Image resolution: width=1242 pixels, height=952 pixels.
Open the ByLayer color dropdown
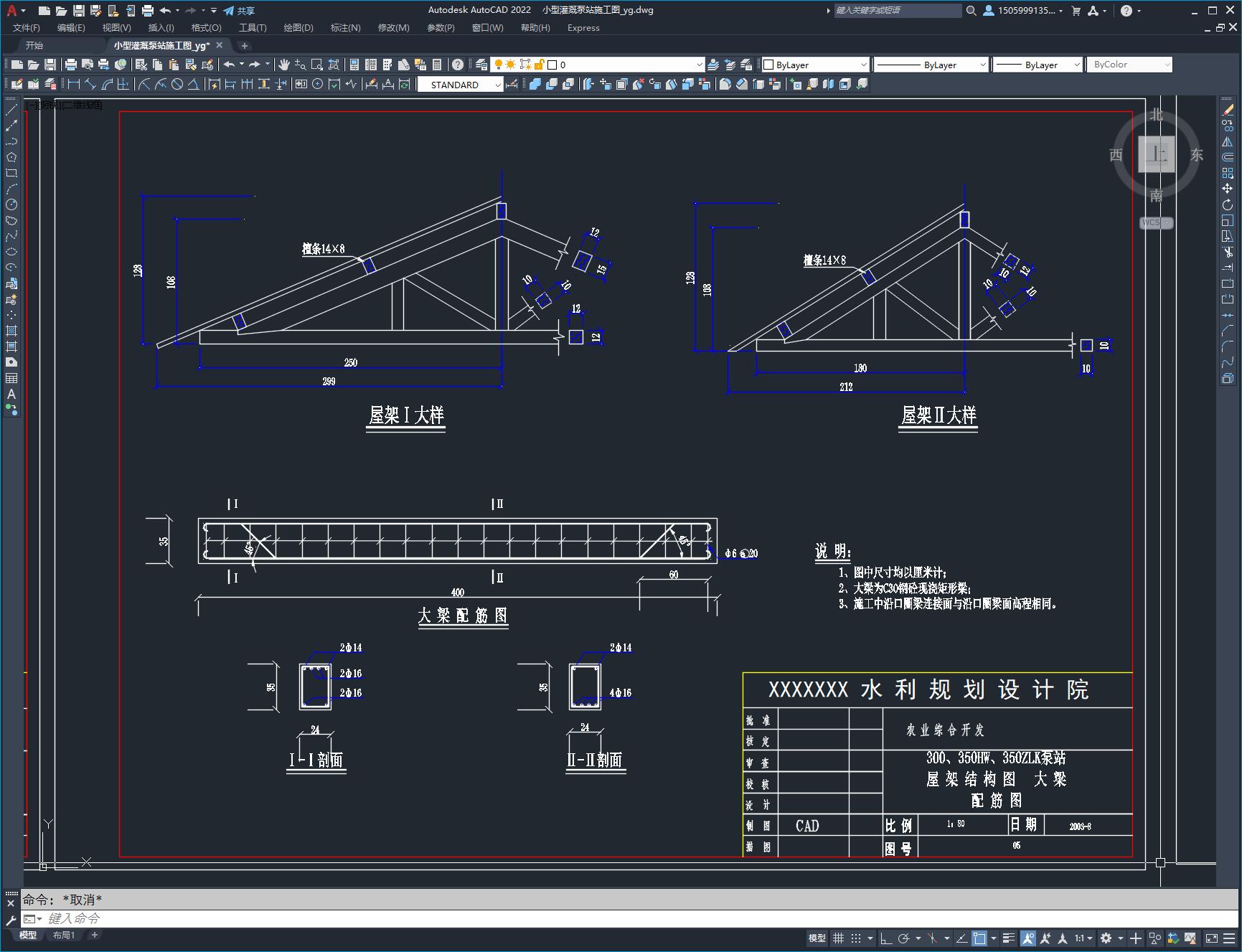815,65
